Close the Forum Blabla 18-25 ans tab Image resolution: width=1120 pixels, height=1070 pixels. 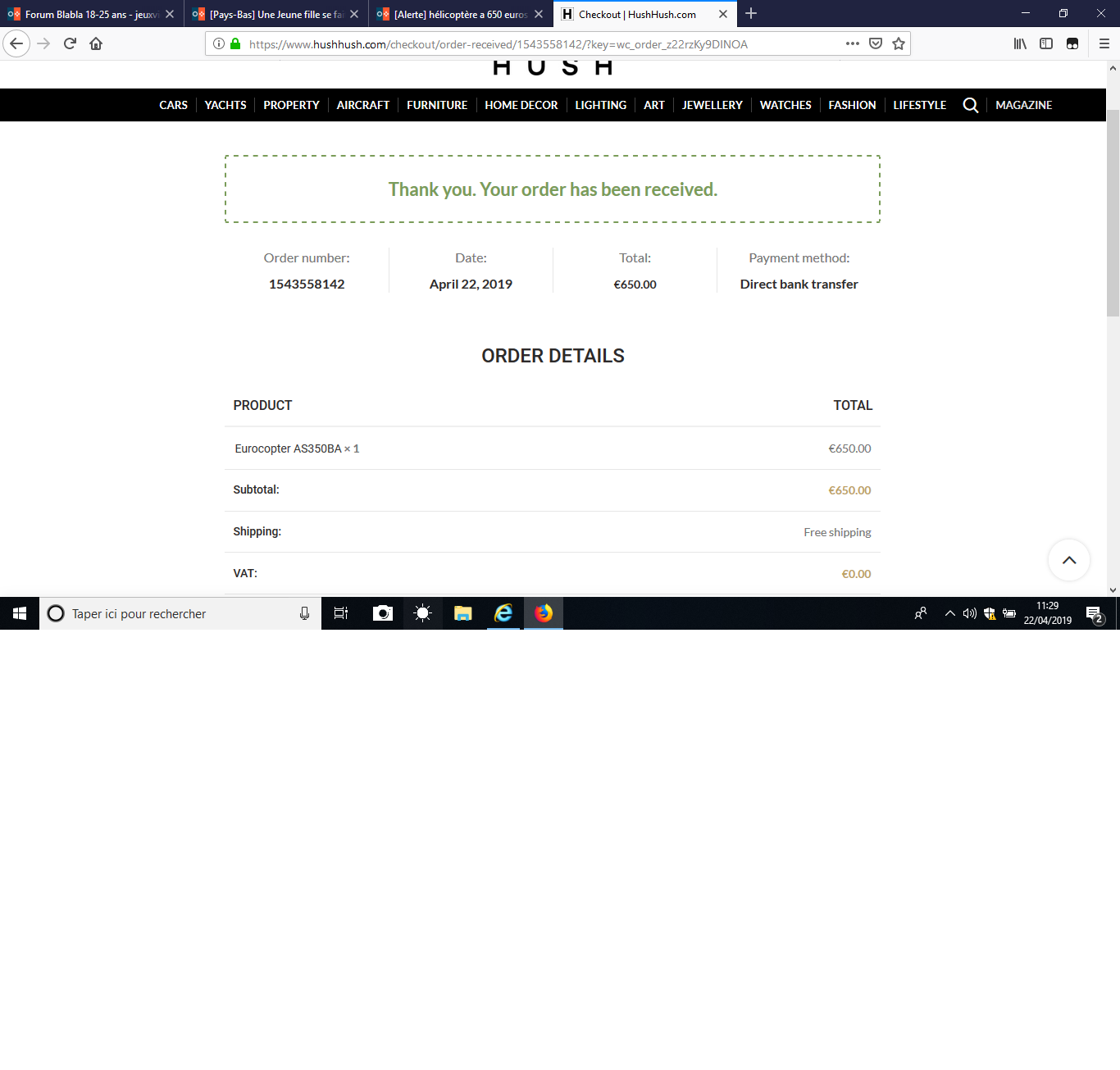tap(170, 14)
